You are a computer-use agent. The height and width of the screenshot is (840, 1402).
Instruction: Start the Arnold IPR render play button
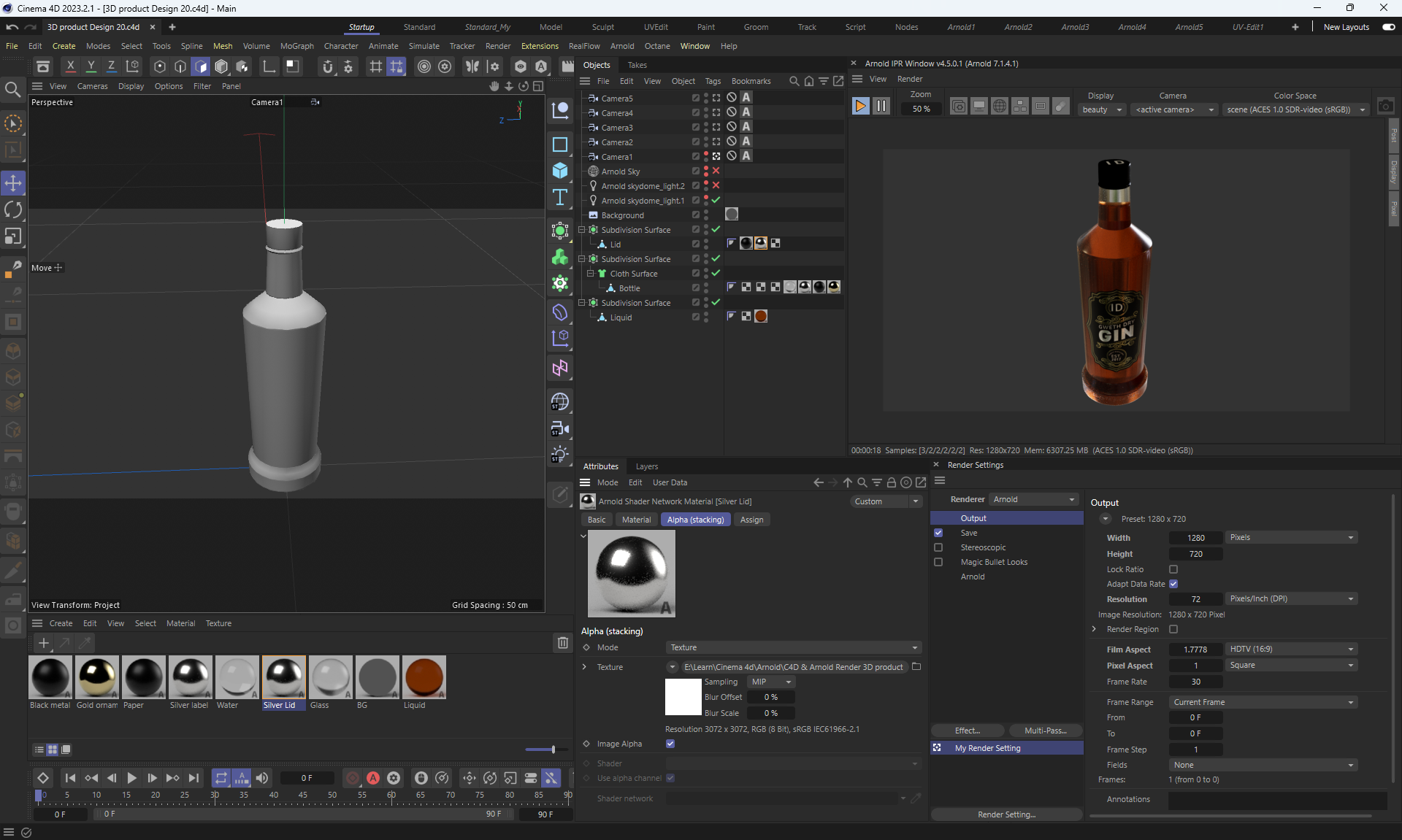click(860, 107)
